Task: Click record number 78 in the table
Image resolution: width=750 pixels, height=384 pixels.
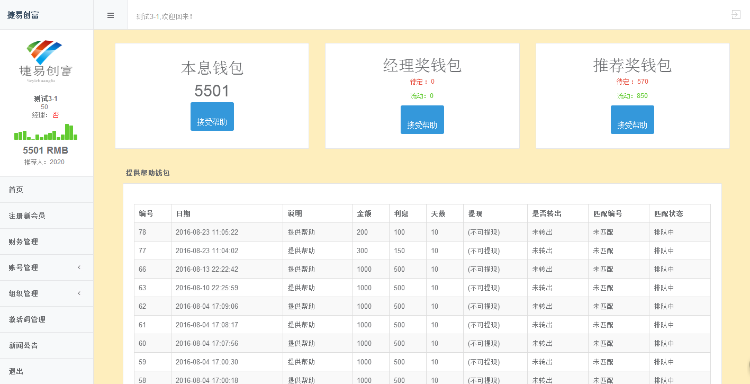Action: pos(143,232)
